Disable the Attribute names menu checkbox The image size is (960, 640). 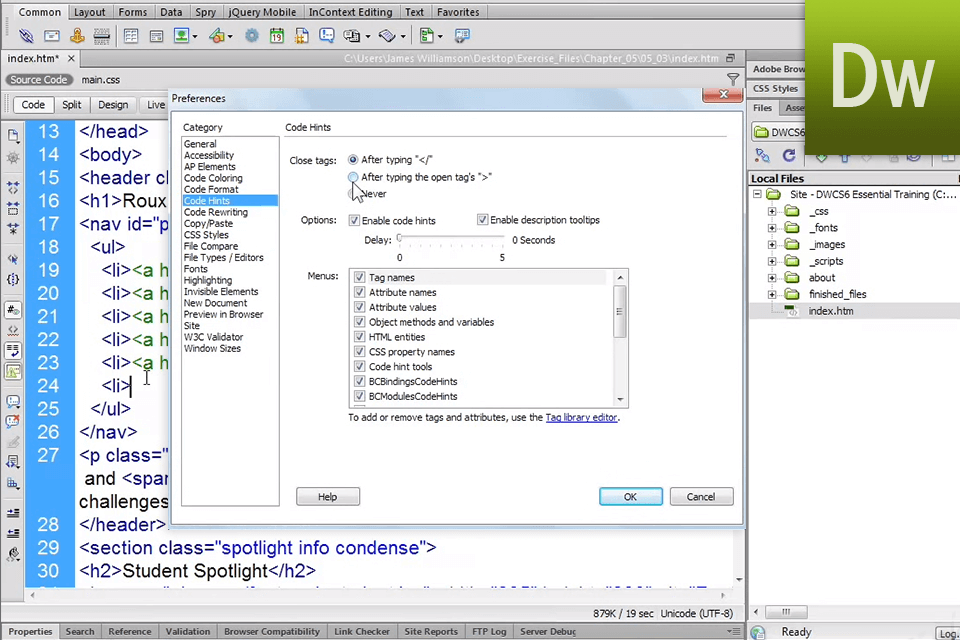coord(359,292)
